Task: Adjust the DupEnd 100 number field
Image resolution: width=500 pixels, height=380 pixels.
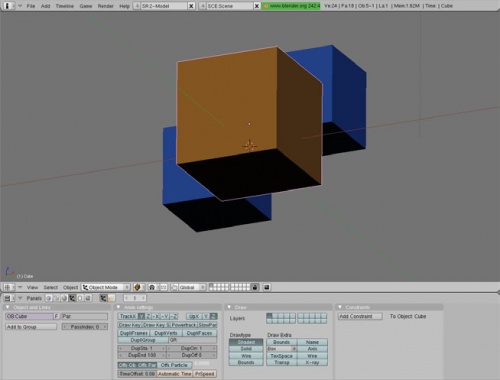Action: click(x=142, y=355)
